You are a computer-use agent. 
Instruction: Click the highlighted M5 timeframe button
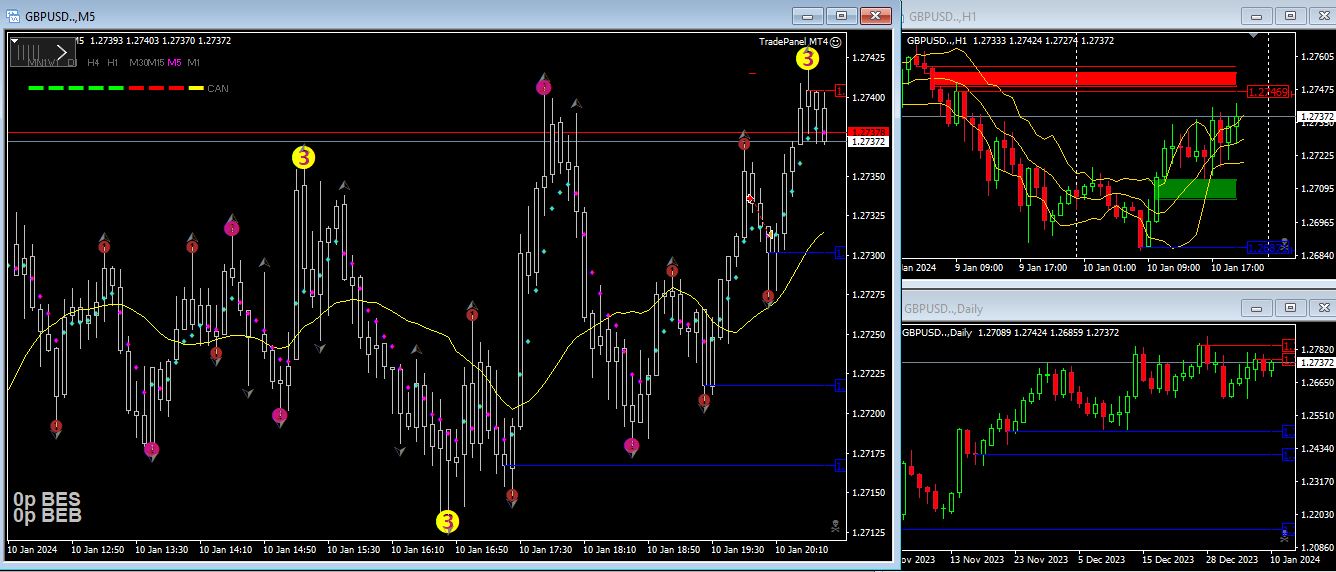click(175, 62)
